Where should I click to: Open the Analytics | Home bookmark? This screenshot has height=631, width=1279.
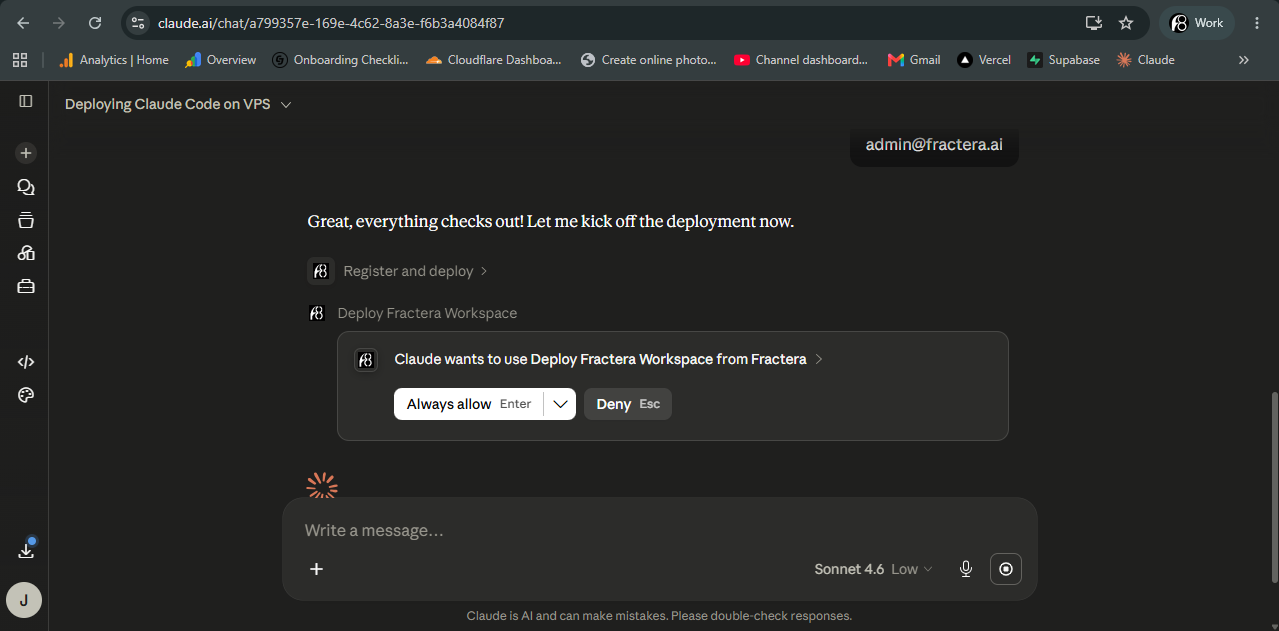pyautogui.click(x=114, y=60)
